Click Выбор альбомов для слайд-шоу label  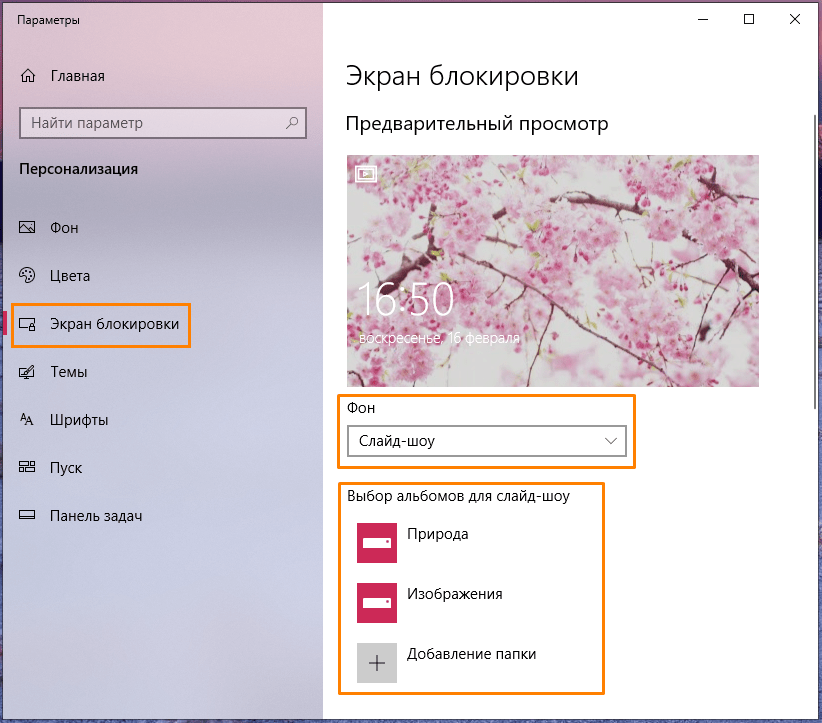[458, 496]
